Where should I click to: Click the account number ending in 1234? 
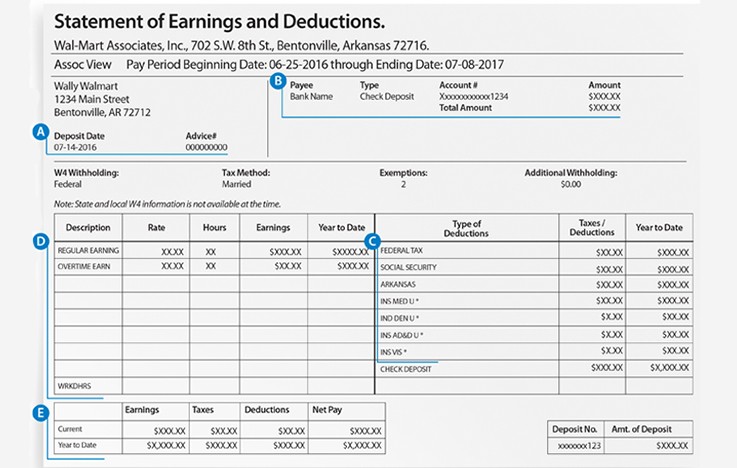click(474, 96)
